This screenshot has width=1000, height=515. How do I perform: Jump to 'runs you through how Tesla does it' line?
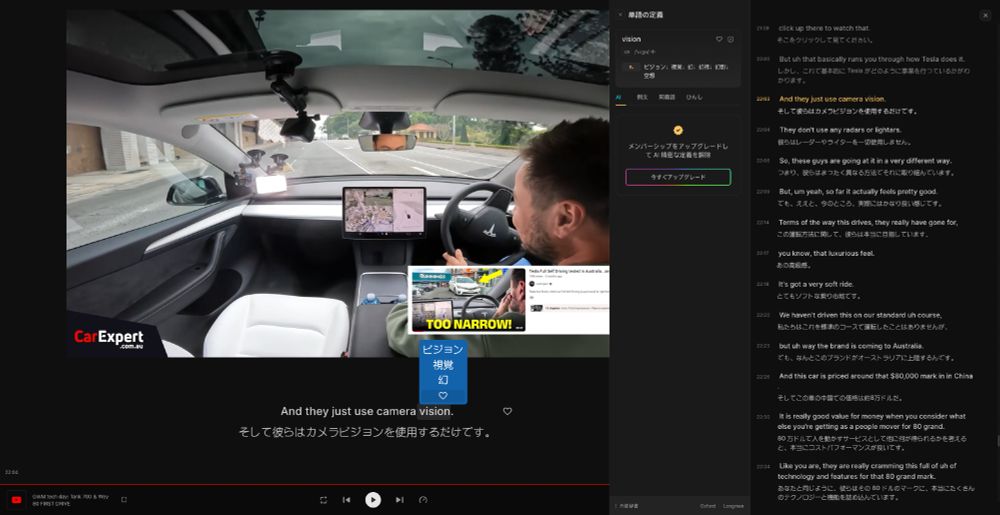pyautogui.click(x=872, y=59)
